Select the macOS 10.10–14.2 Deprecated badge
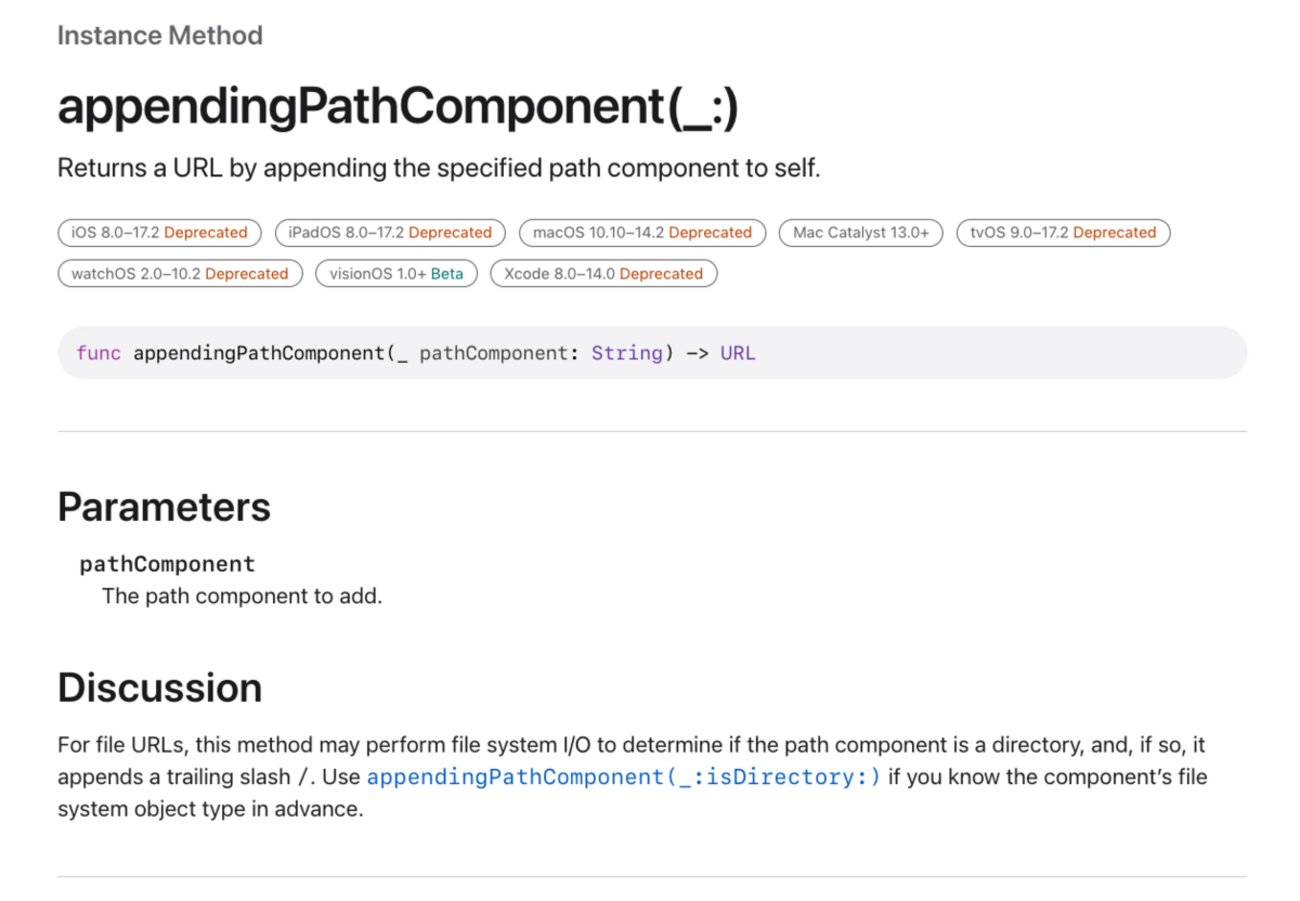 pos(642,233)
